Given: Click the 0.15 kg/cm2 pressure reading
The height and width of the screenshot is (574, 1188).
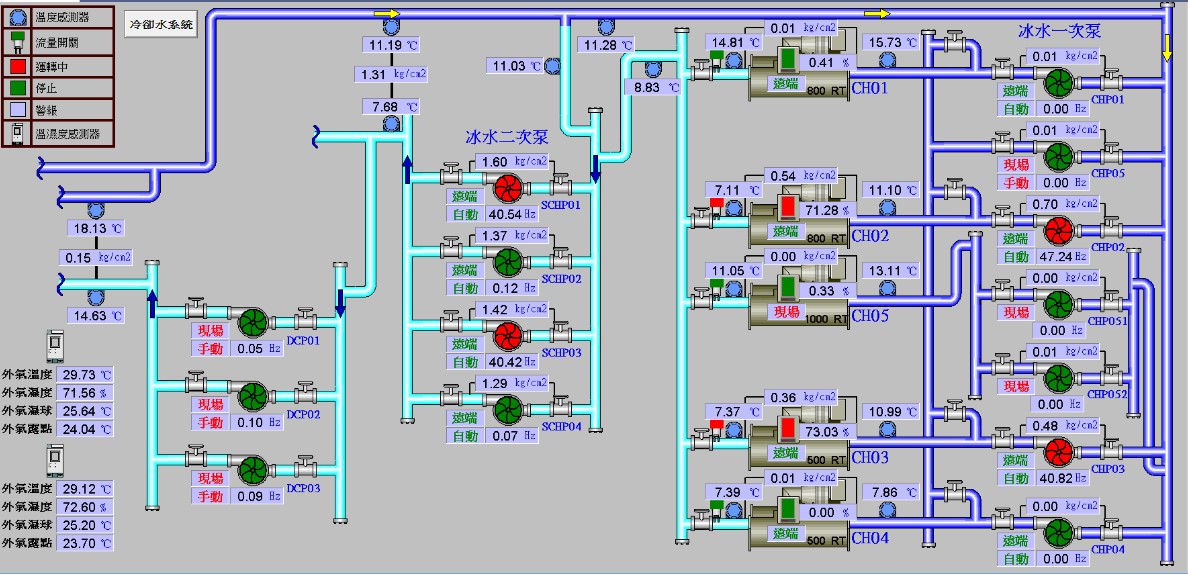Looking at the screenshot, I should [97, 257].
